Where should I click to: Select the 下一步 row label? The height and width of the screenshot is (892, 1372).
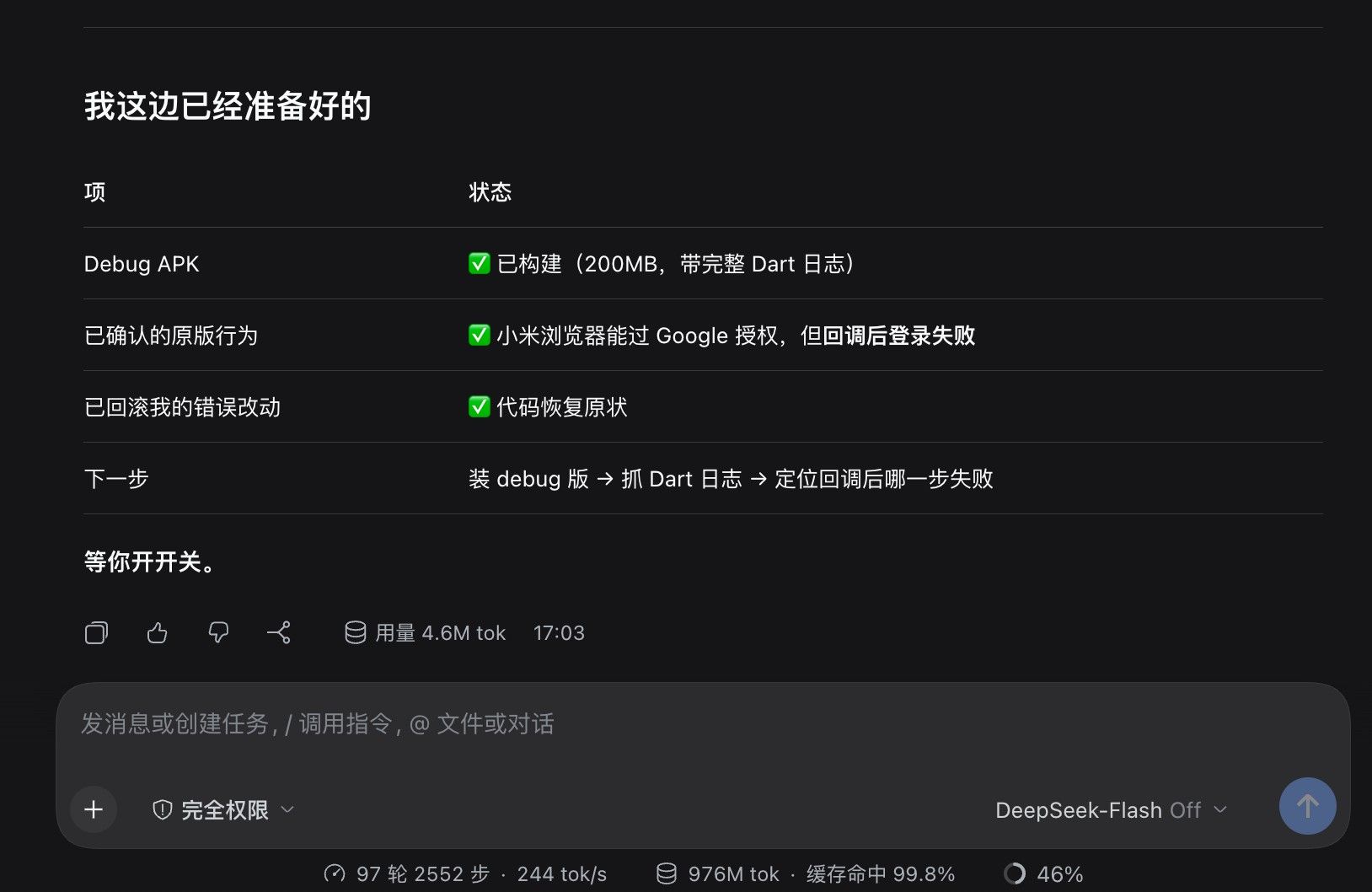point(116,479)
